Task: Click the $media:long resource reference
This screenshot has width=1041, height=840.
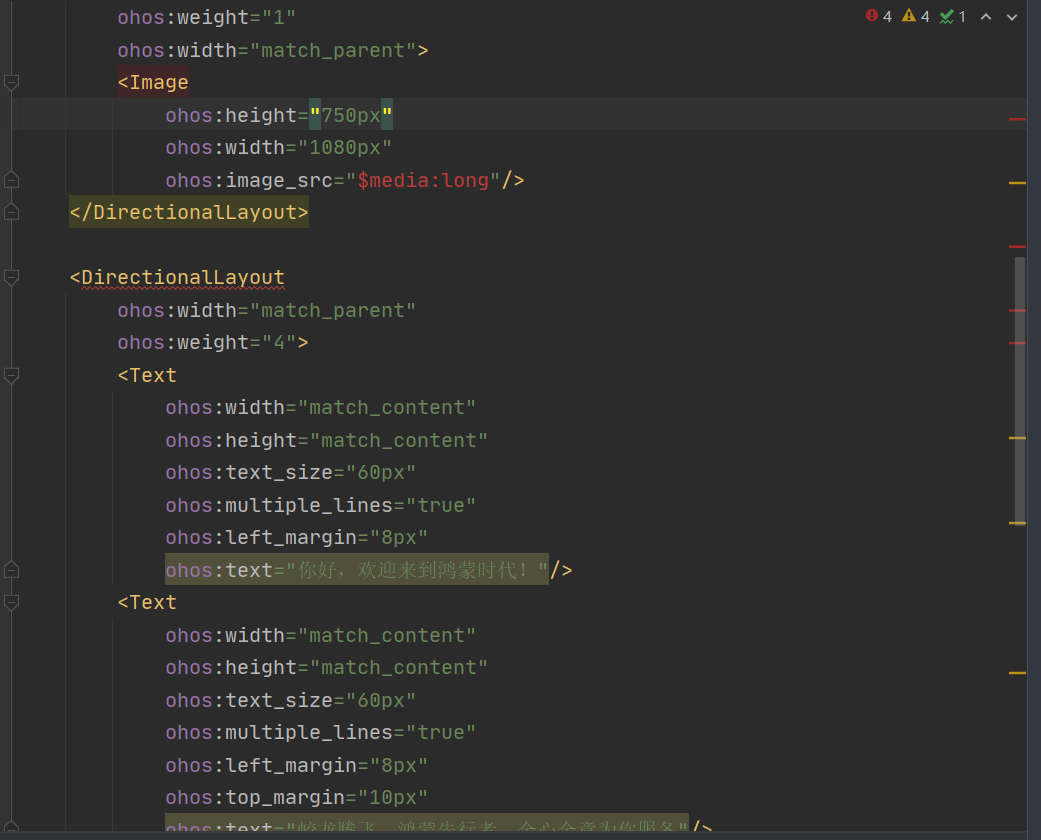Action: [428, 181]
